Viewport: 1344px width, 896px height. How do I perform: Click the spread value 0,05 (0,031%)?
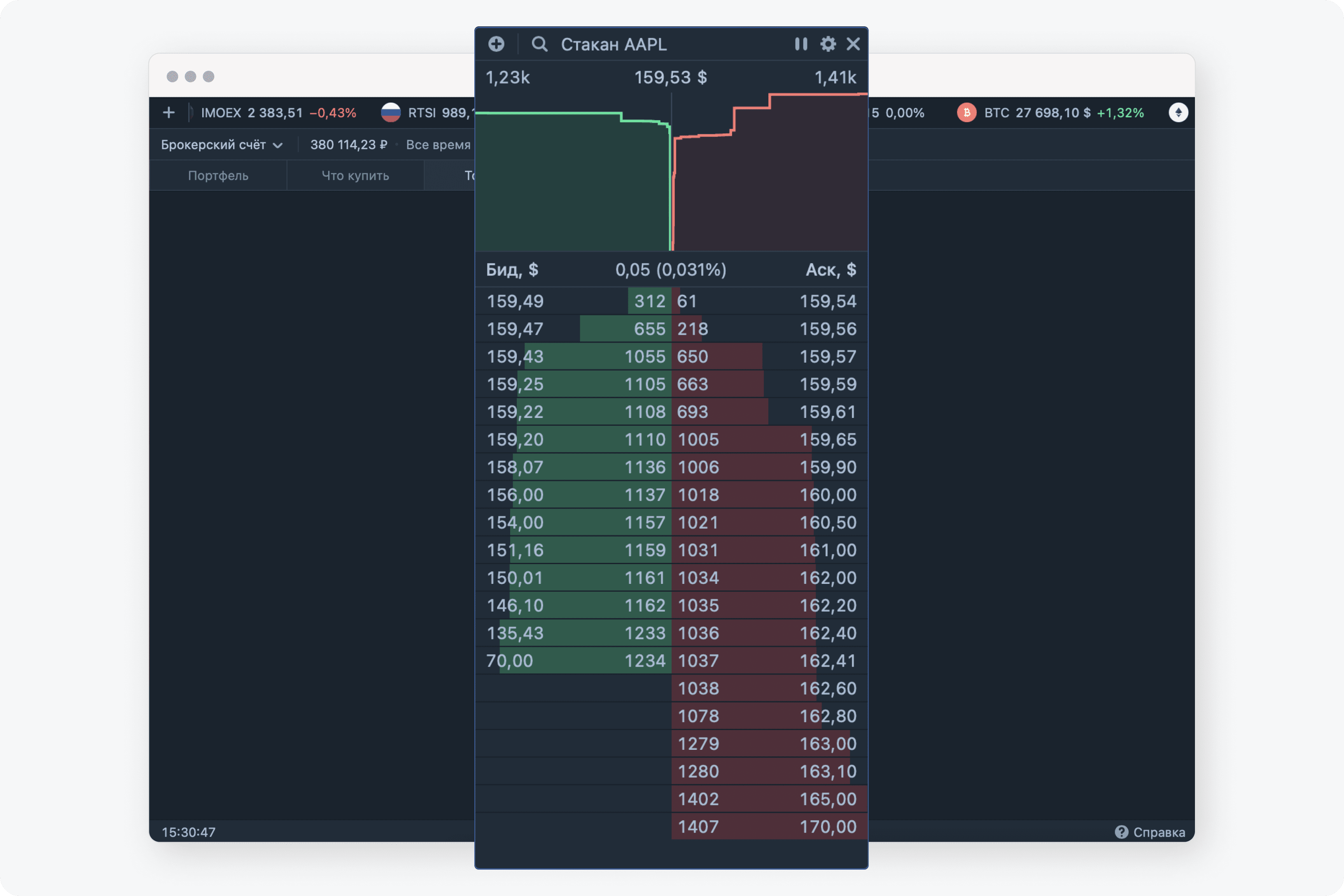point(671,270)
